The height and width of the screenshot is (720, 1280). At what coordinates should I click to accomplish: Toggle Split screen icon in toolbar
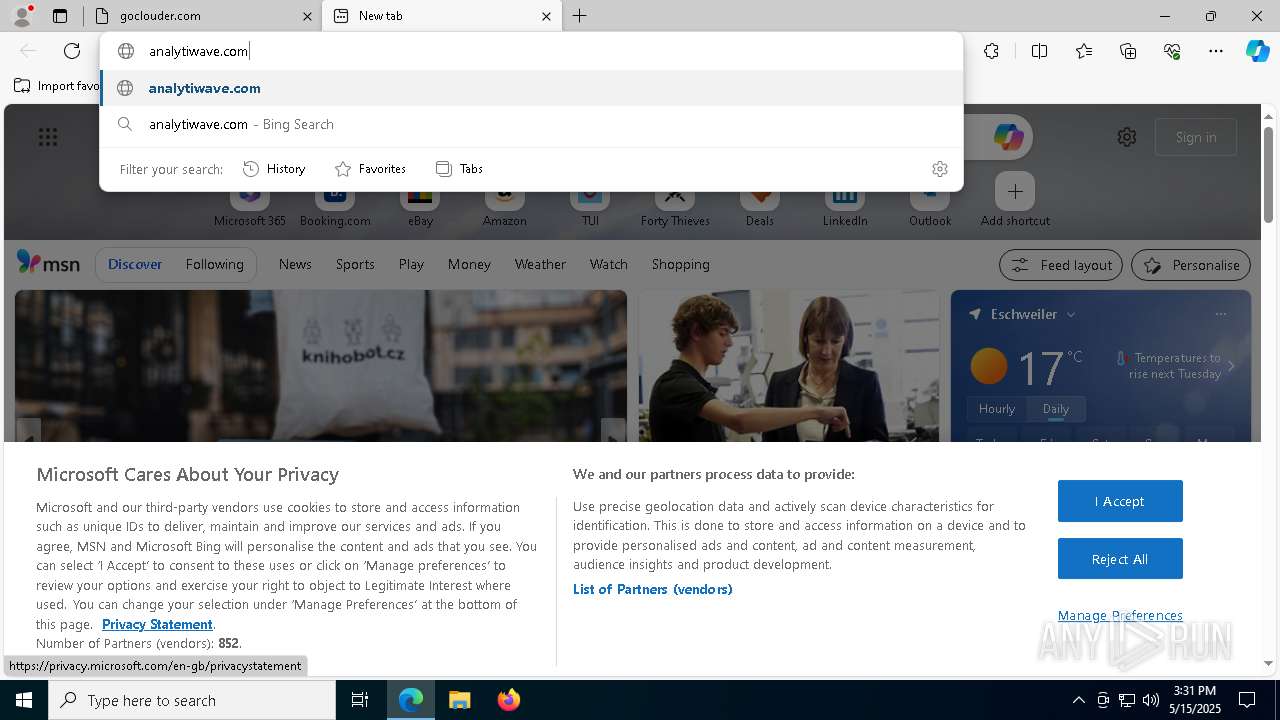click(1039, 51)
